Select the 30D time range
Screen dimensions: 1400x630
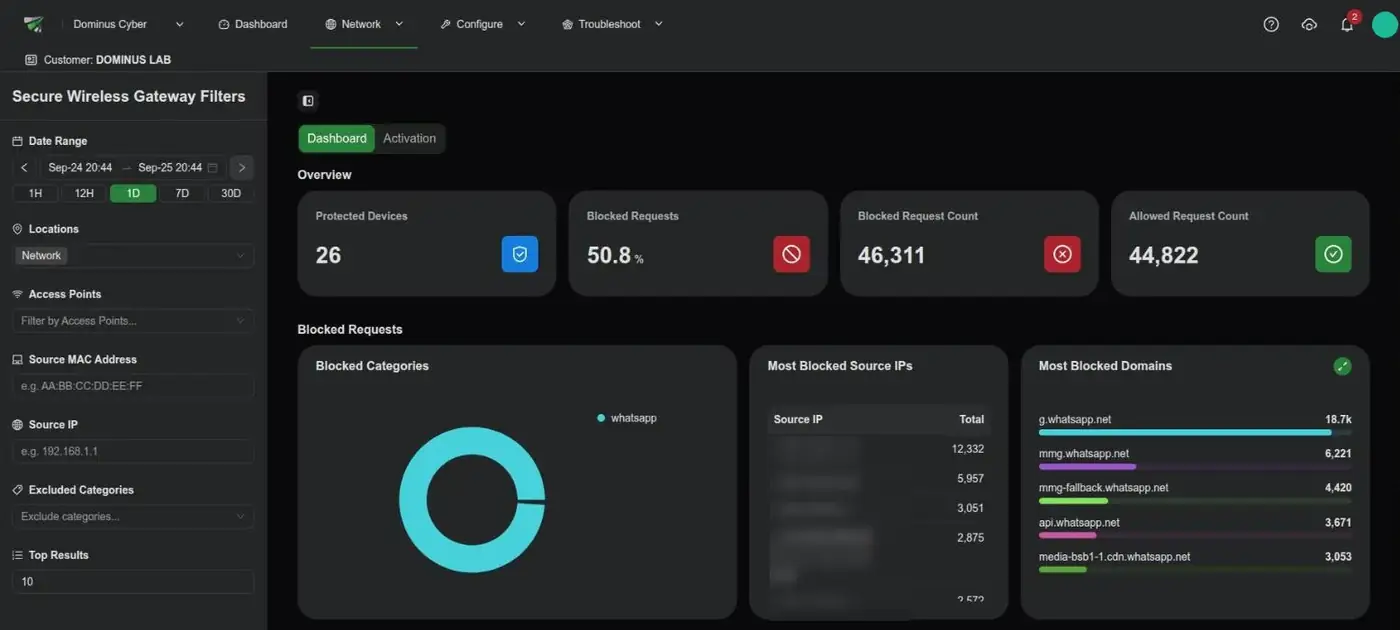(x=231, y=193)
